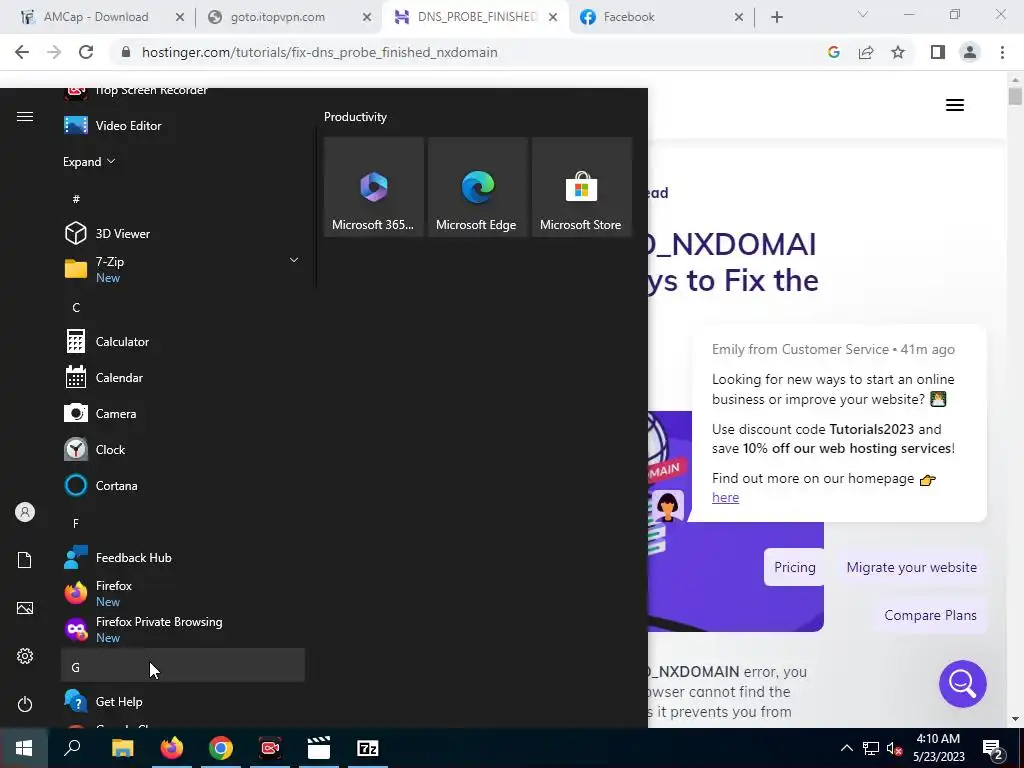Open the Clock app
Image resolution: width=1024 pixels, height=768 pixels.
point(183,449)
